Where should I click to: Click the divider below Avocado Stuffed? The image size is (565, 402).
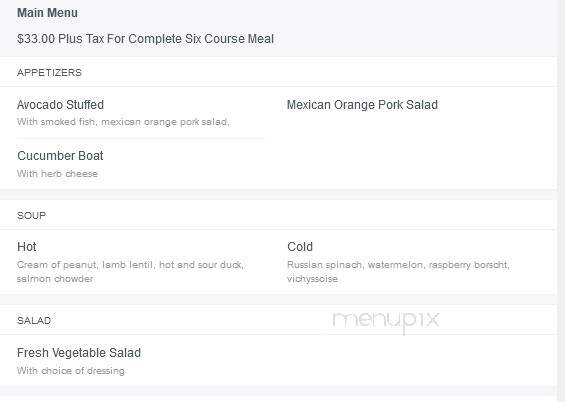pos(141,139)
